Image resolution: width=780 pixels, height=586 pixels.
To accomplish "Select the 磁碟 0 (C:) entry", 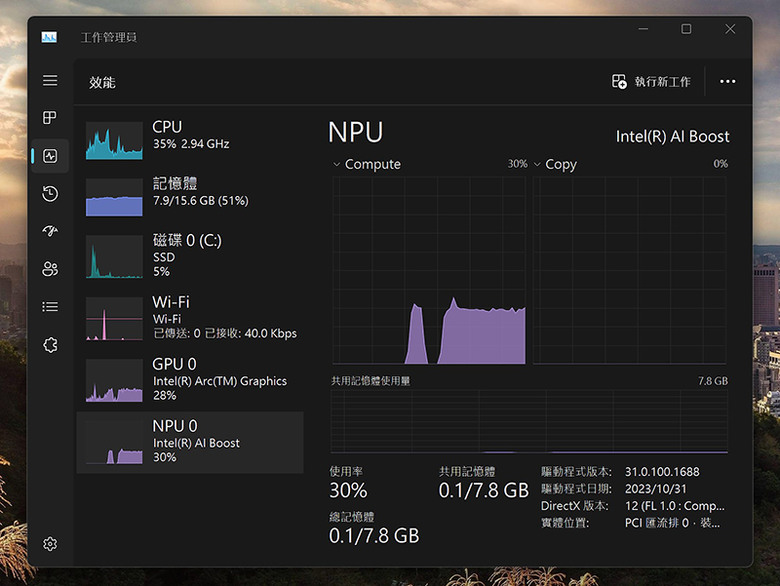I will [x=190, y=256].
